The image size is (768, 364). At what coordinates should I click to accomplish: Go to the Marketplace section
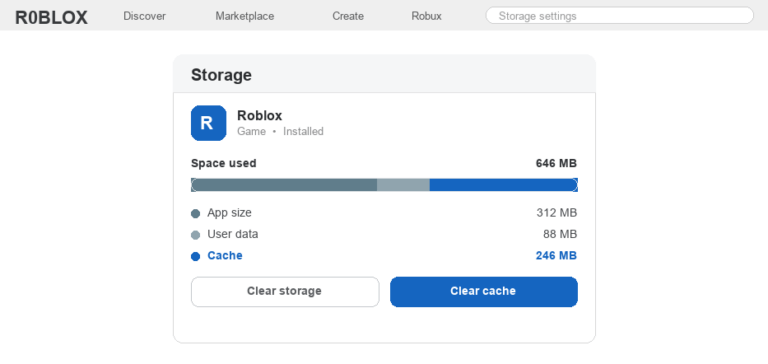(245, 16)
